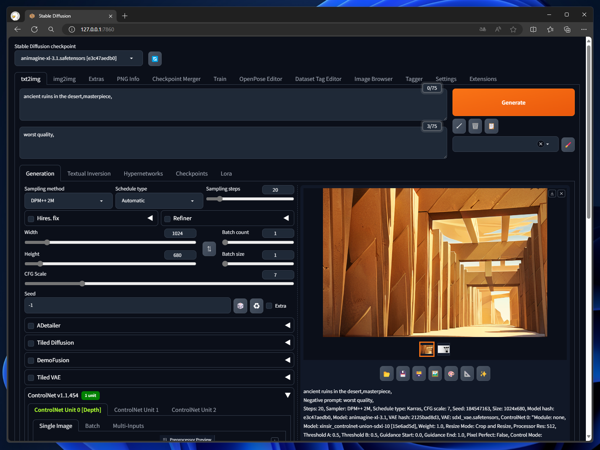Open the Schedule type dropdown

(156, 201)
